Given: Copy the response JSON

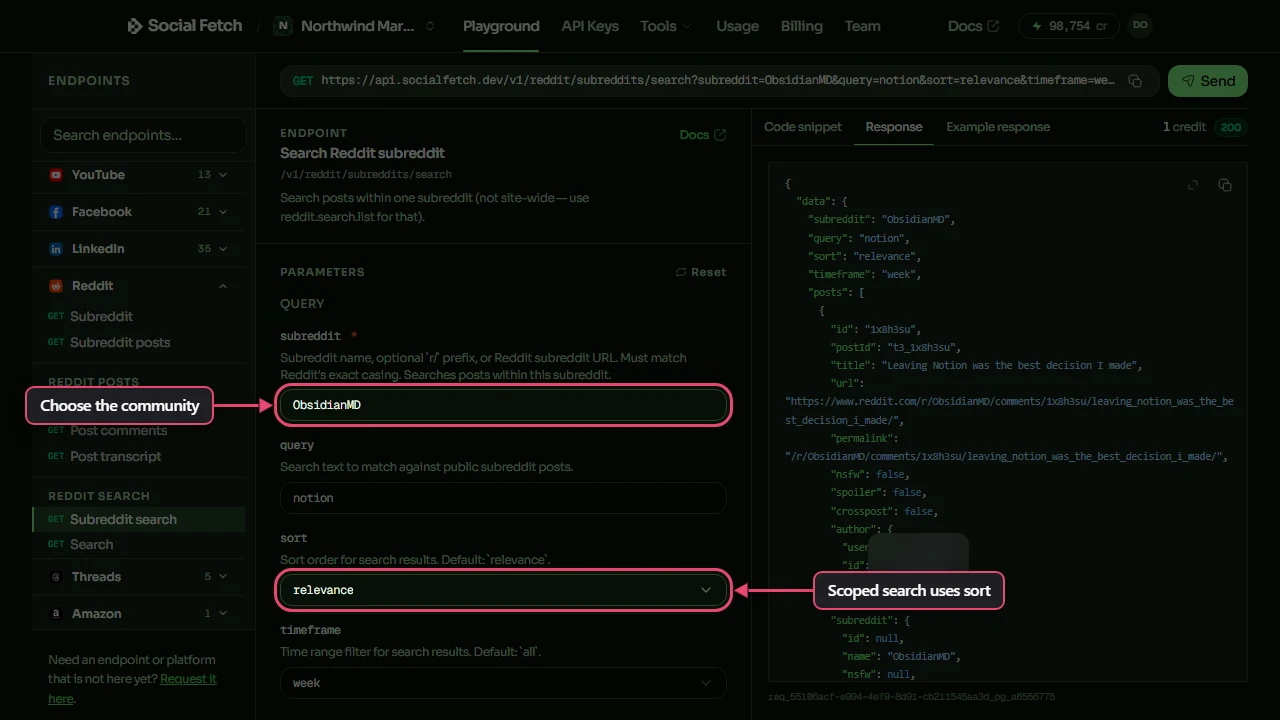Looking at the screenshot, I should click(x=1225, y=185).
